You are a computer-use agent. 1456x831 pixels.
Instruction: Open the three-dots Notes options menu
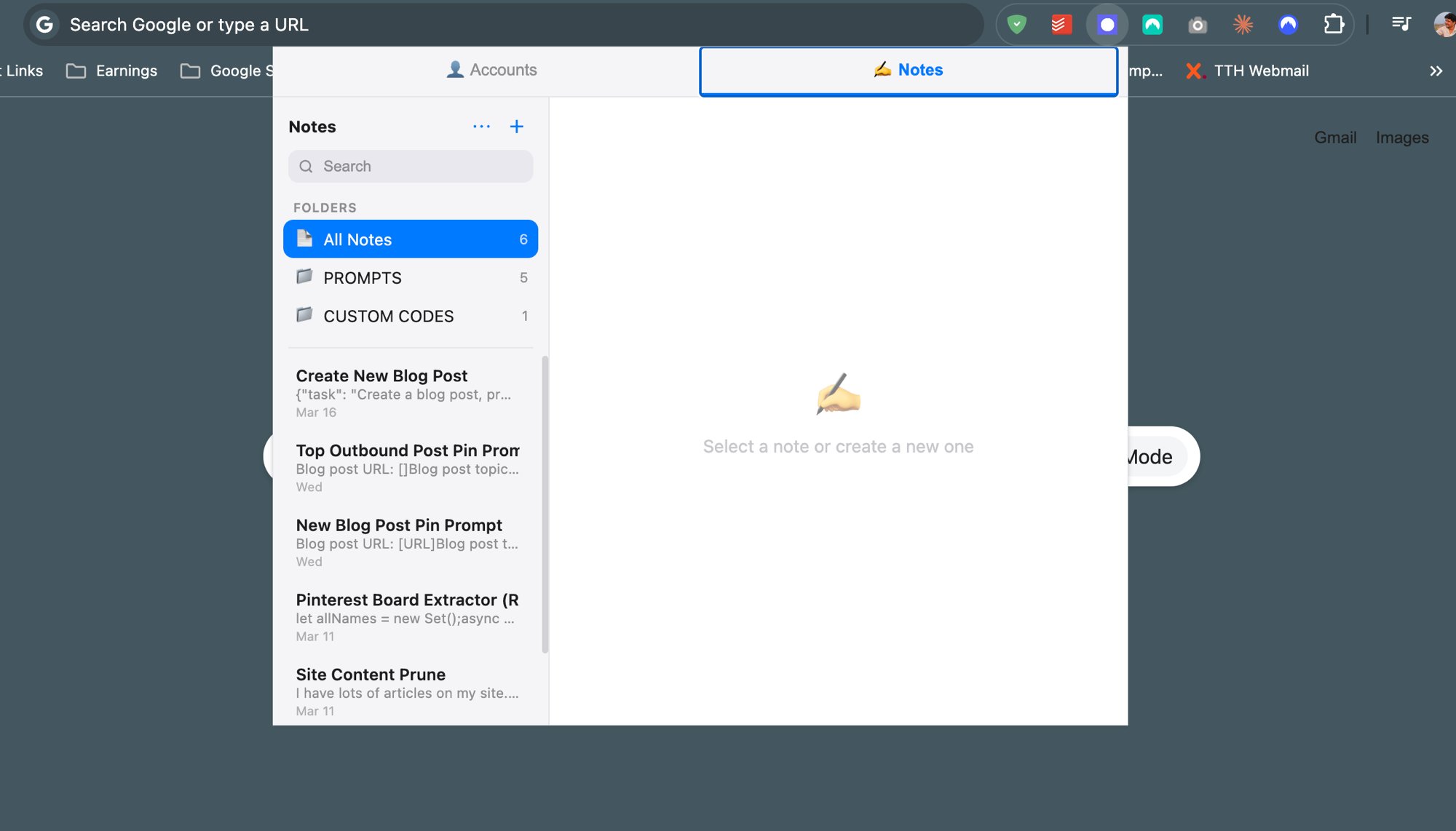point(481,127)
